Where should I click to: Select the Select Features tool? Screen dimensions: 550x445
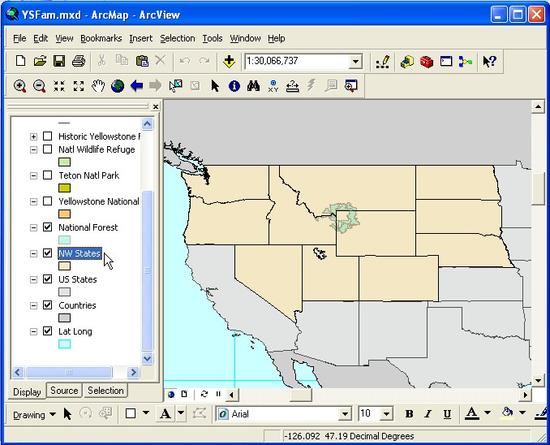[175, 86]
